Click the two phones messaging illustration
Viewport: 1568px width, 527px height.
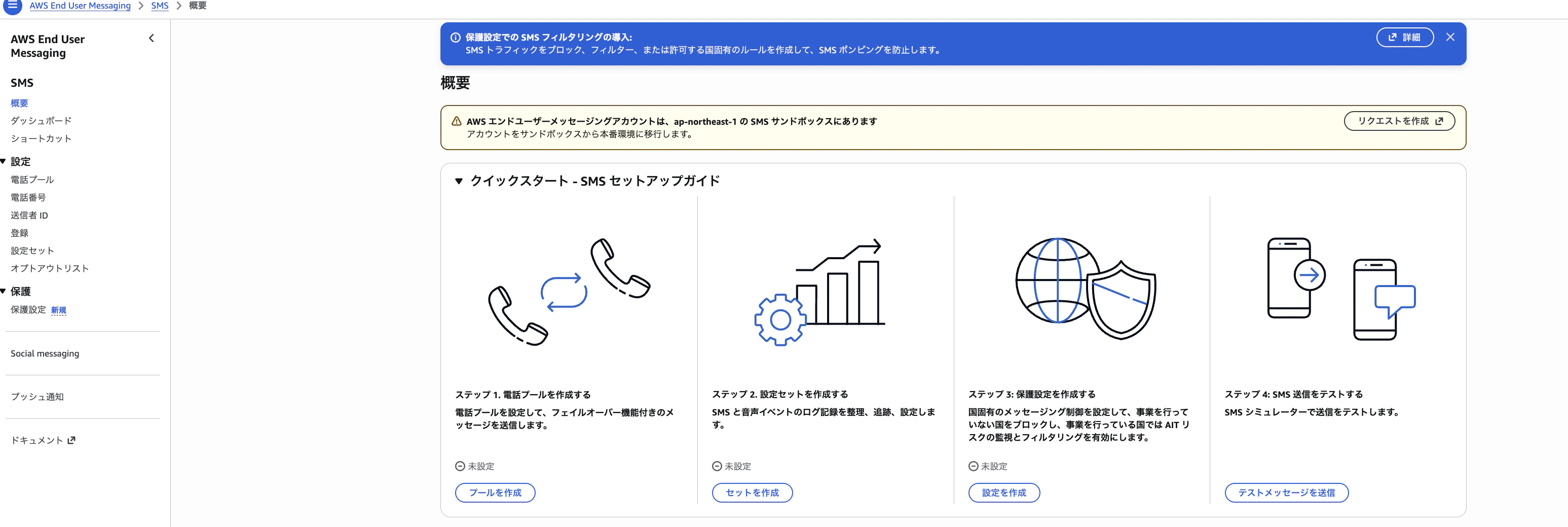pyautogui.click(x=1341, y=289)
